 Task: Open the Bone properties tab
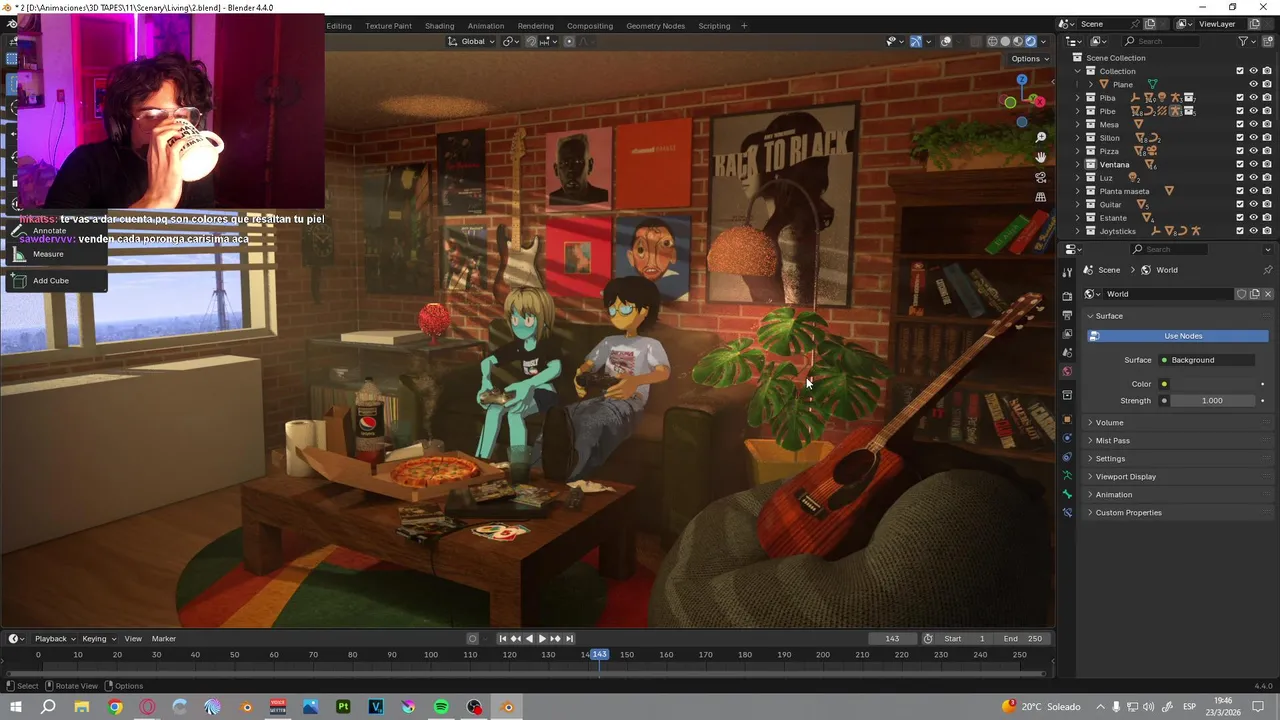click(1067, 494)
